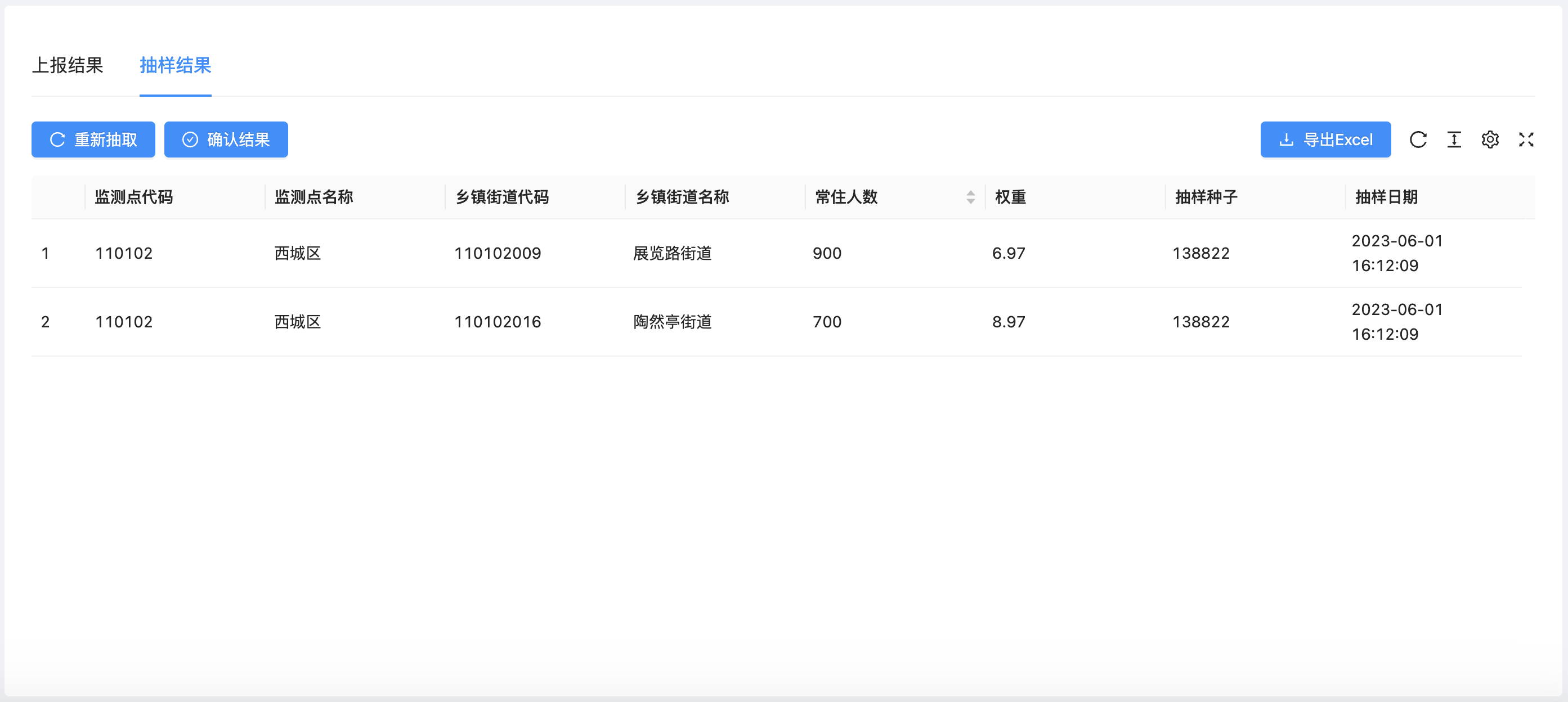Click the 900 population value
This screenshot has height=702, width=1568.
click(827, 253)
